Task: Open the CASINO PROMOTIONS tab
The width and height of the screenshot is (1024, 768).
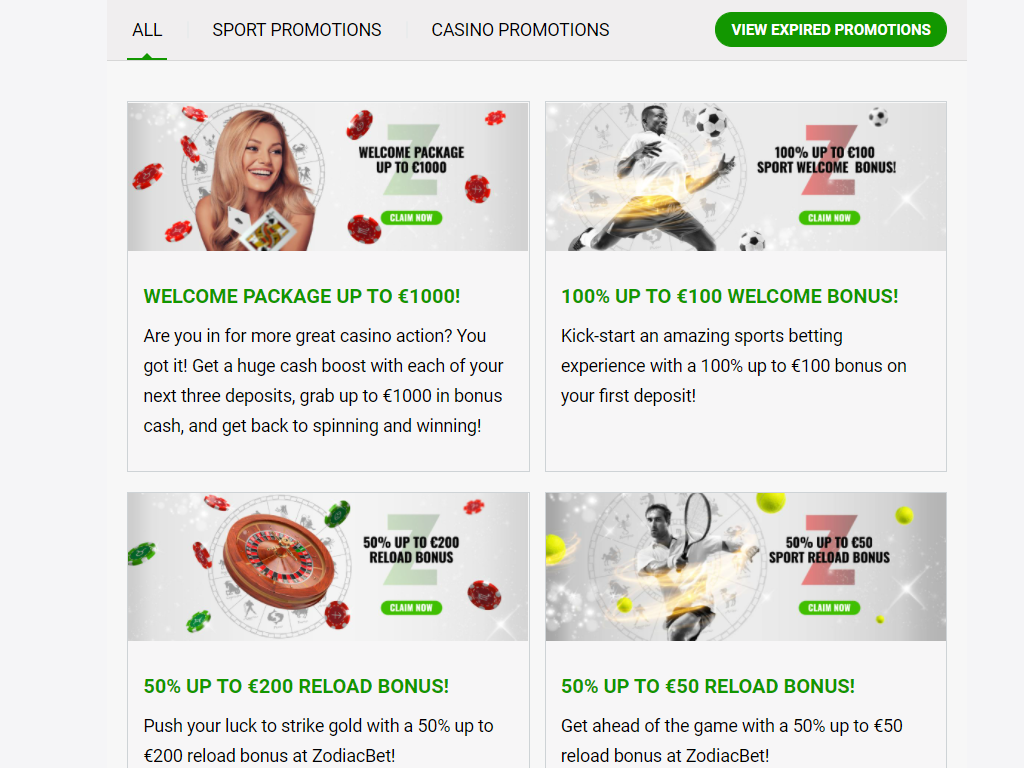Action: pos(520,30)
